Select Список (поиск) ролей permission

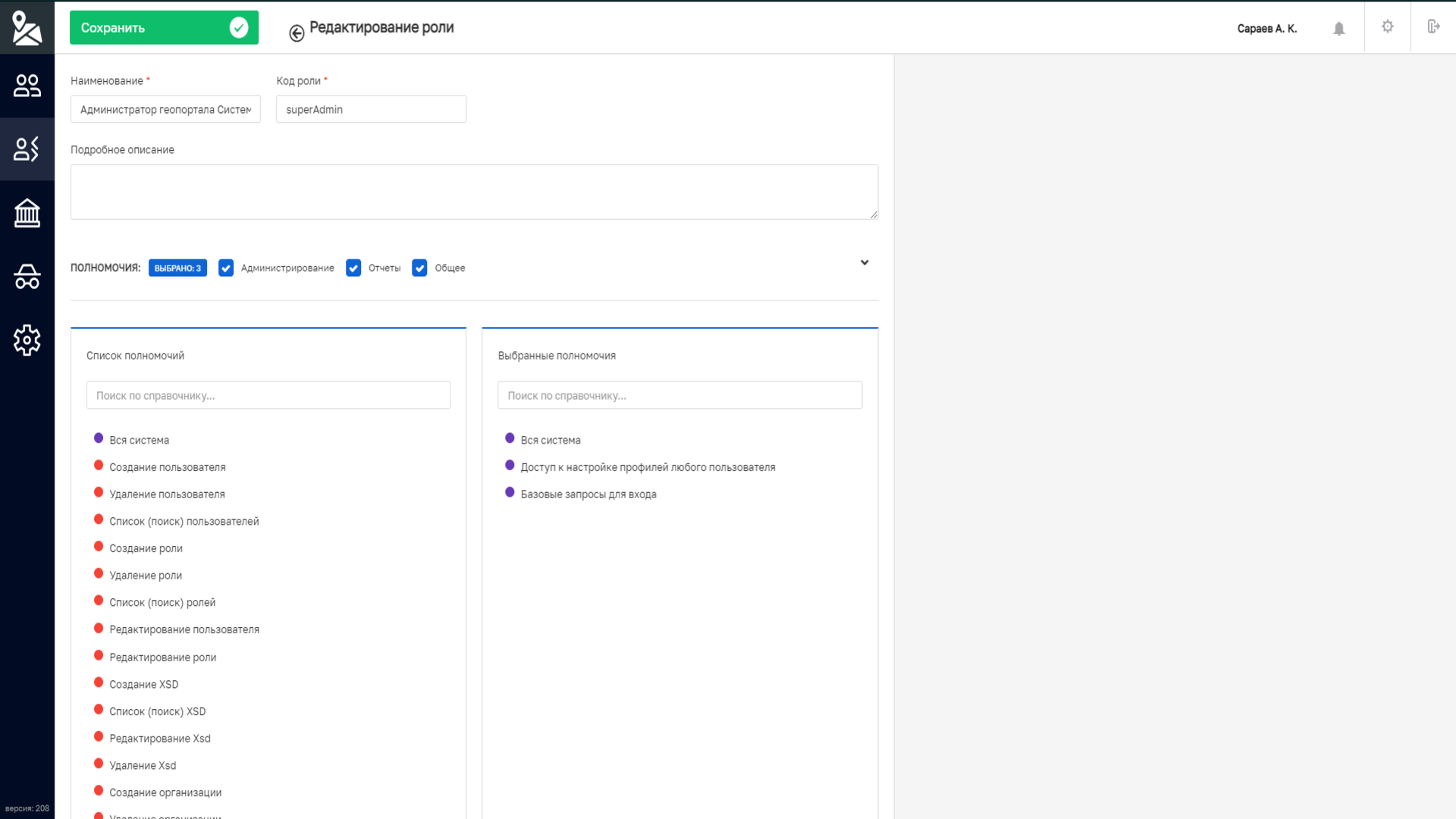click(x=162, y=603)
